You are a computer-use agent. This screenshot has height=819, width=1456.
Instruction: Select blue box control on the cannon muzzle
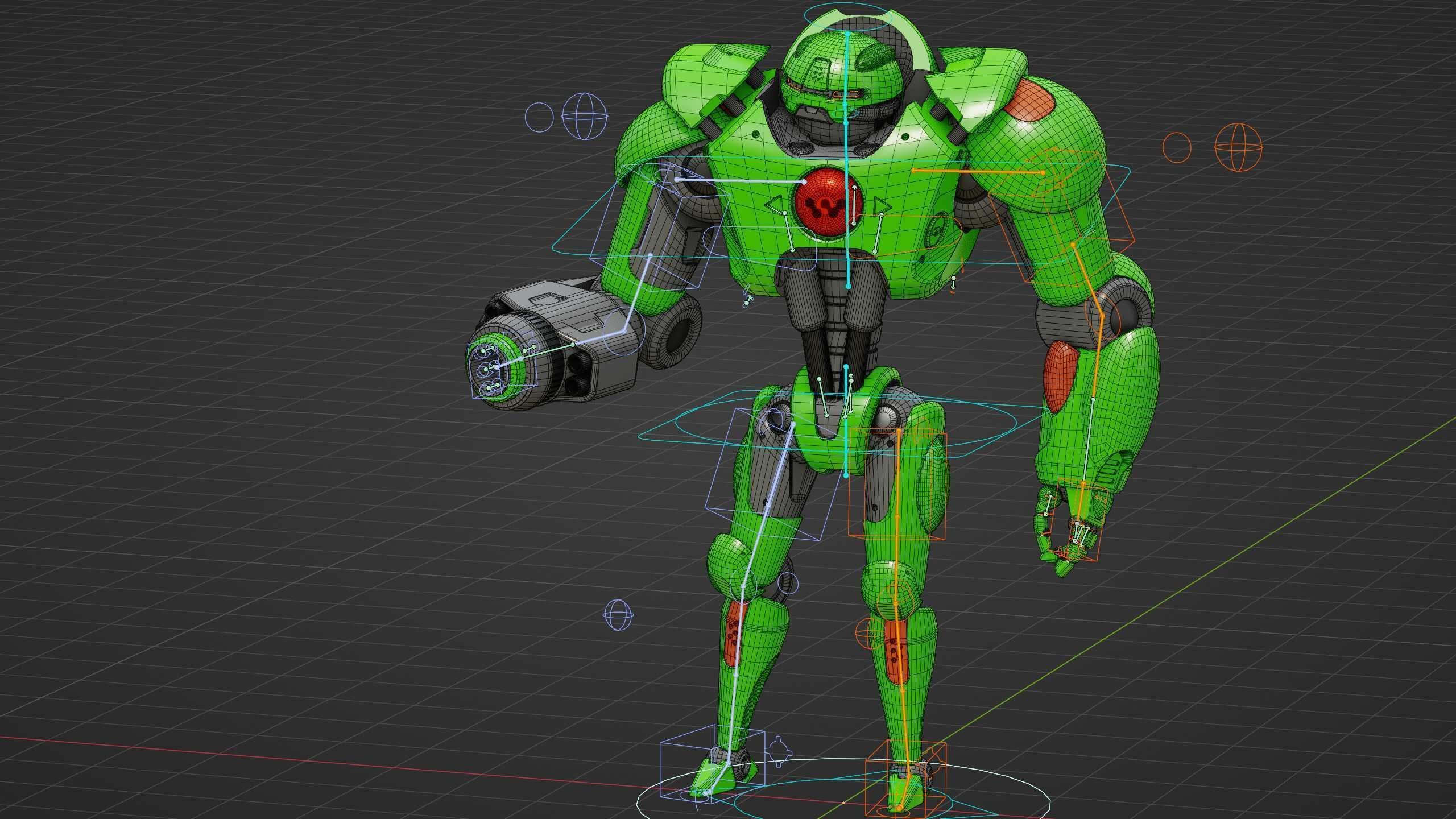(x=502, y=365)
